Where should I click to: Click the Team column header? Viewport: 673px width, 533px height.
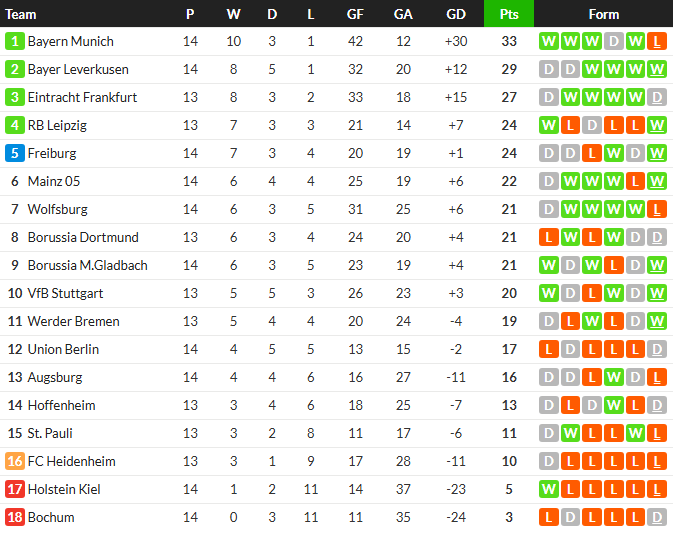[x=21, y=14]
